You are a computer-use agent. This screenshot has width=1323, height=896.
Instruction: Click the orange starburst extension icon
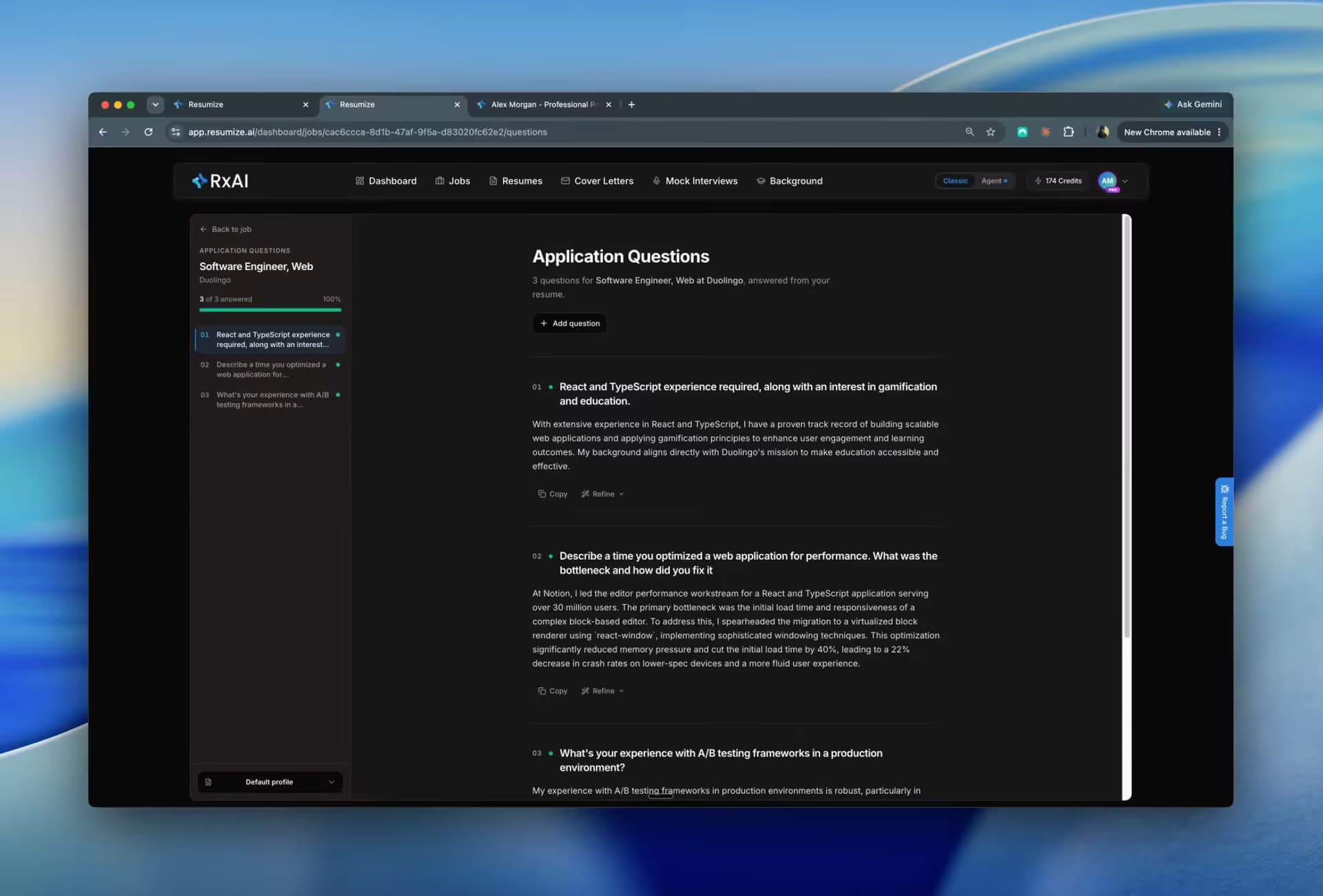pos(1045,132)
